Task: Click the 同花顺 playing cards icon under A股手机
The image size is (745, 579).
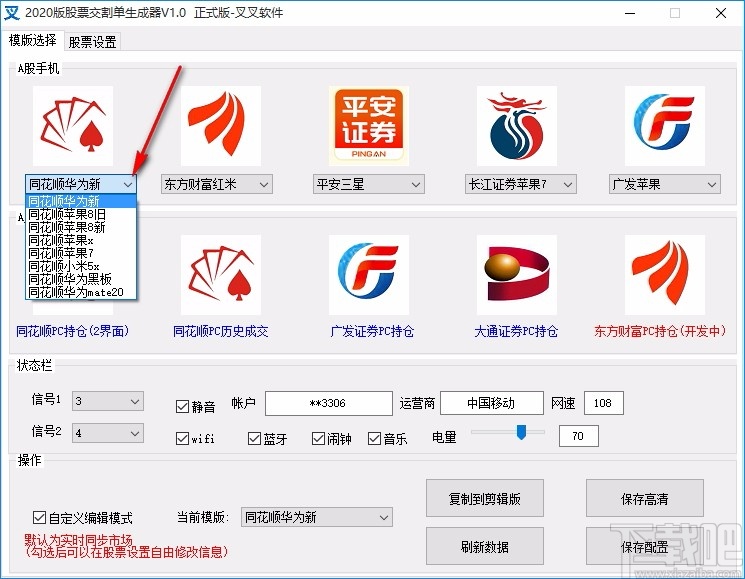Action: pyautogui.click(x=73, y=126)
